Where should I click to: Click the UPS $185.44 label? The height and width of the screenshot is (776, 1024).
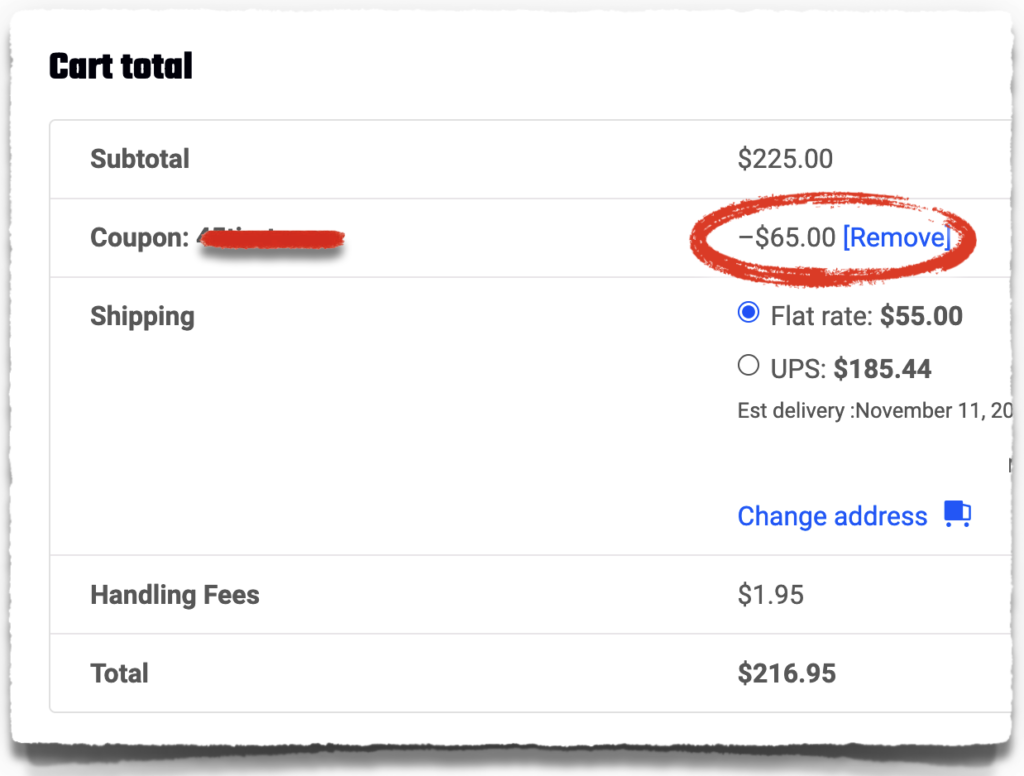tap(851, 369)
